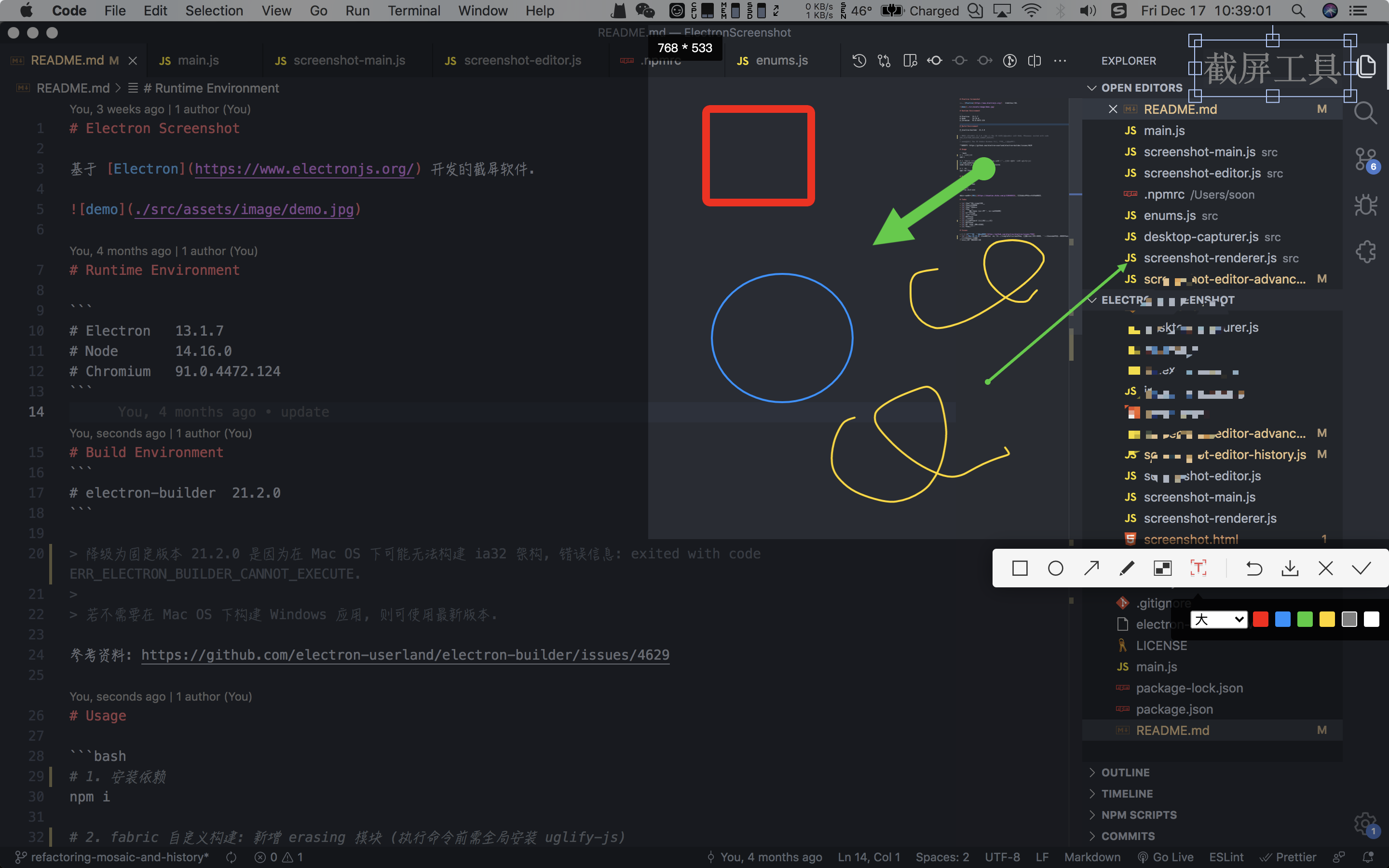Click the git branch name in status bar

[x=120, y=857]
